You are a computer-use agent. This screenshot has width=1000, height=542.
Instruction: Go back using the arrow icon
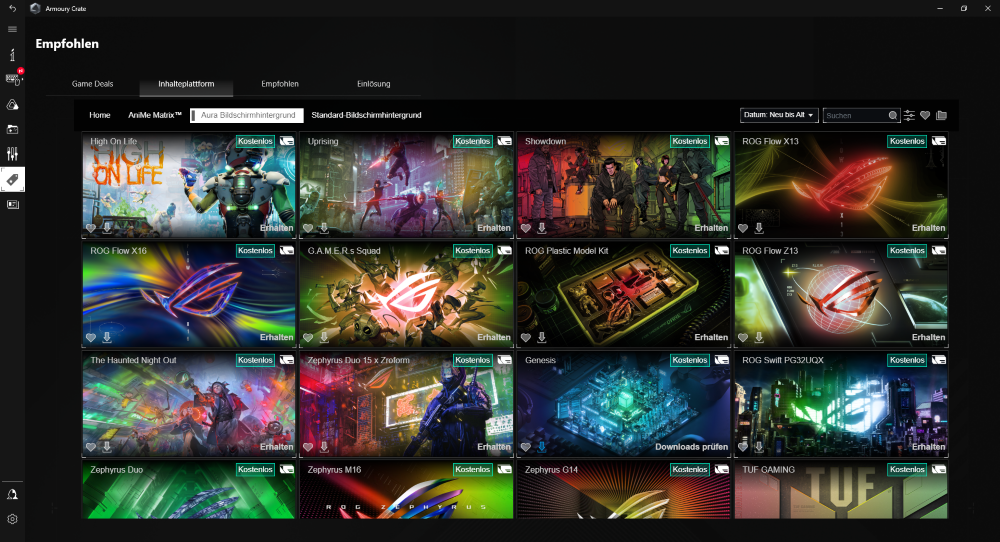point(12,8)
